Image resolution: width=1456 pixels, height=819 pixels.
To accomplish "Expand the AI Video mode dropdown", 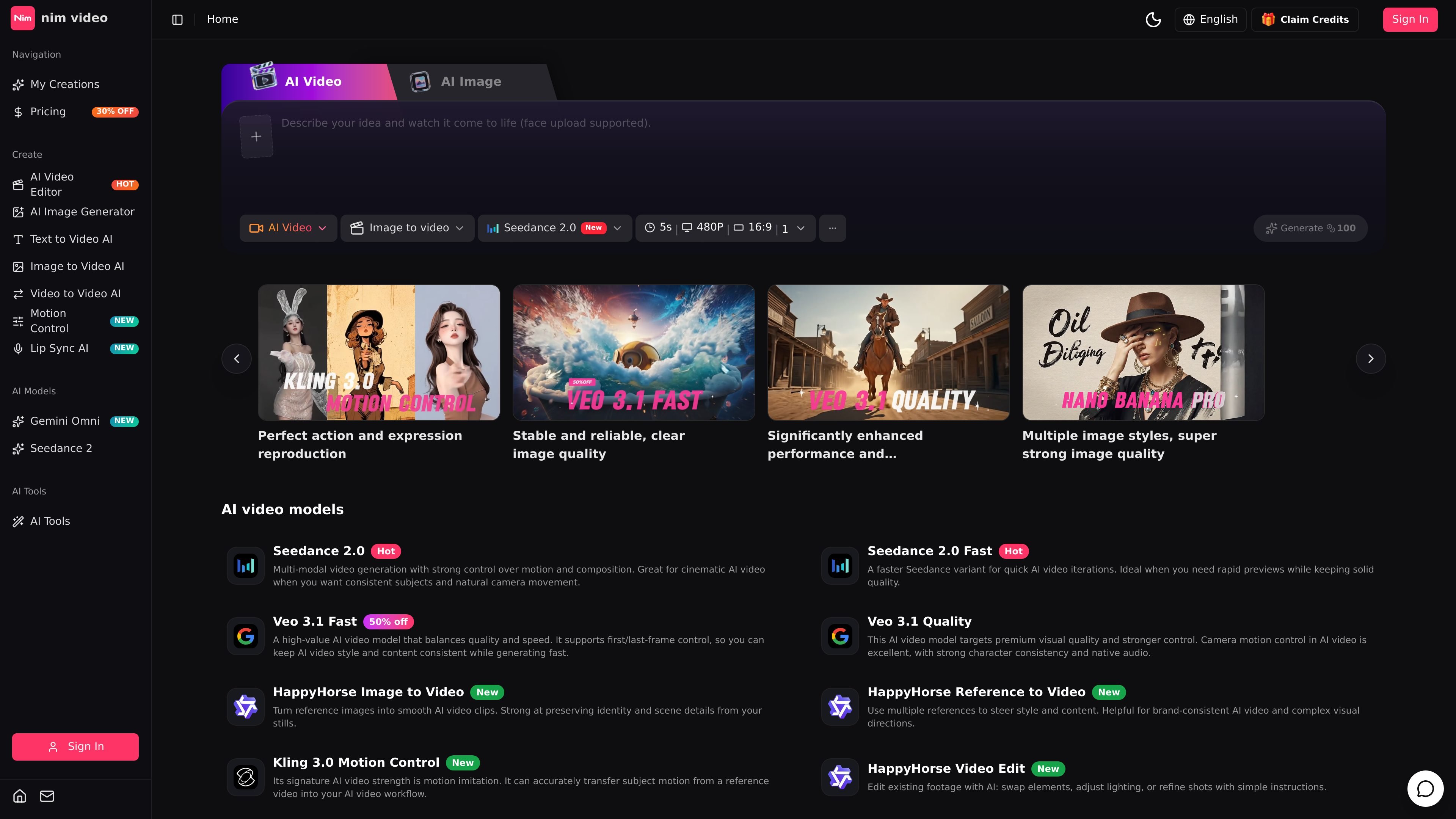I will coord(288,228).
